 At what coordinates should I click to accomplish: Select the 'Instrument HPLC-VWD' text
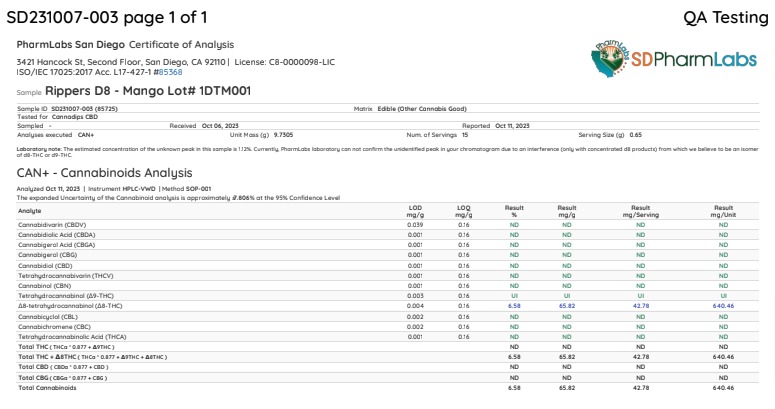click(122, 189)
